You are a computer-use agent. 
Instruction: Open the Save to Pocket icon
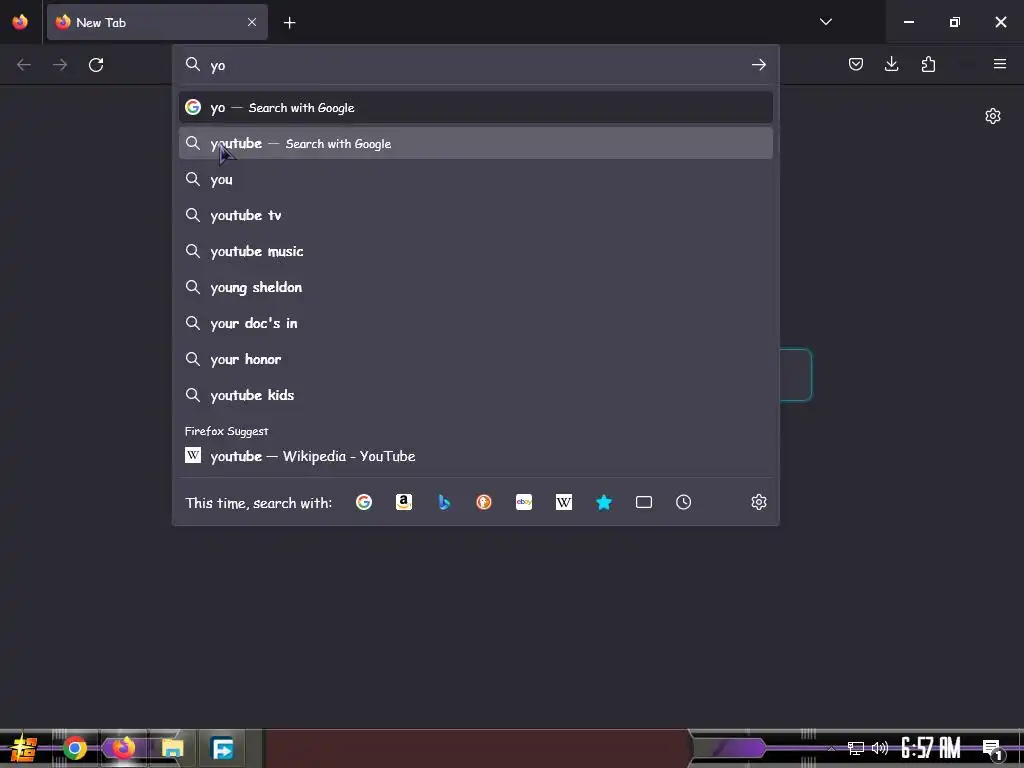coord(856,64)
